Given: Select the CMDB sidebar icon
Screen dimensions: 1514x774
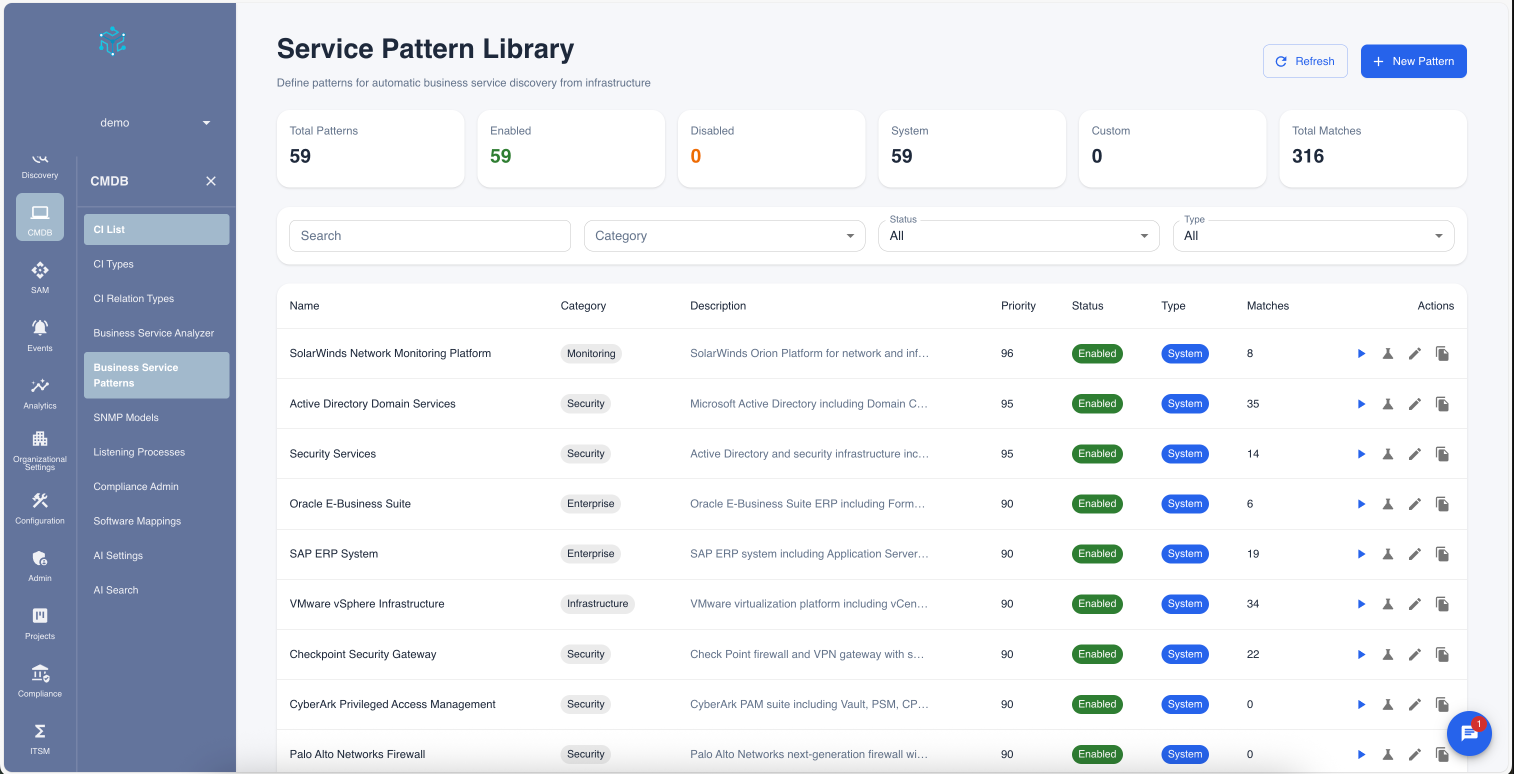Looking at the screenshot, I should point(39,217).
